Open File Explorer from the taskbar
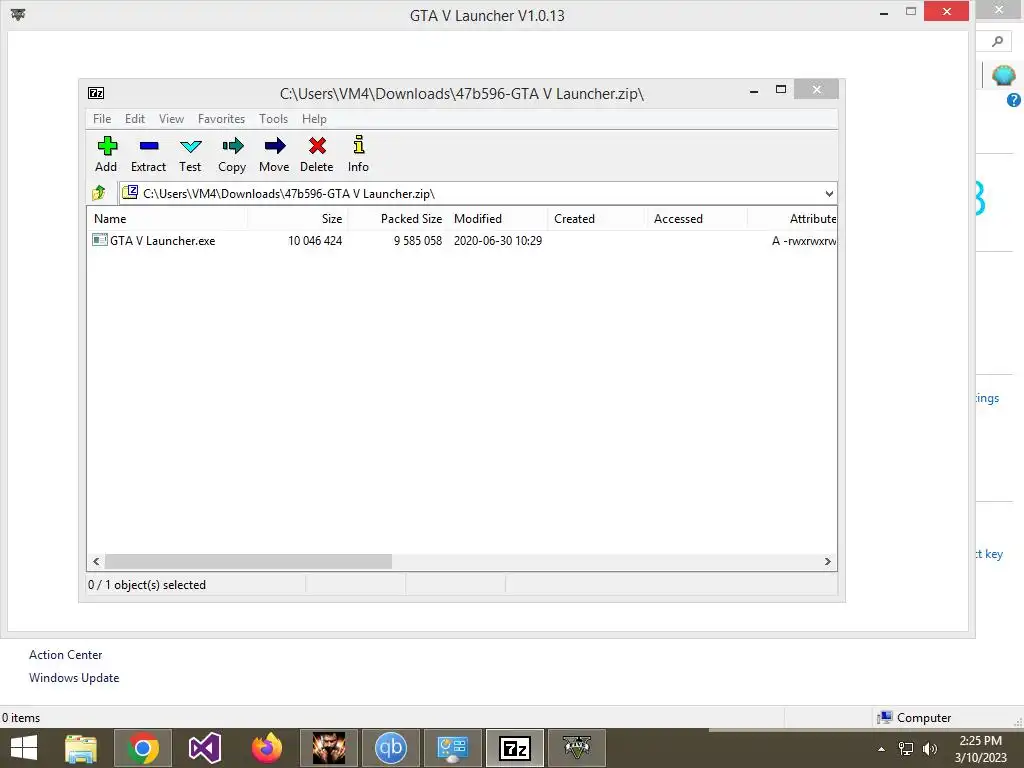The height and width of the screenshot is (768, 1024). pos(81,748)
